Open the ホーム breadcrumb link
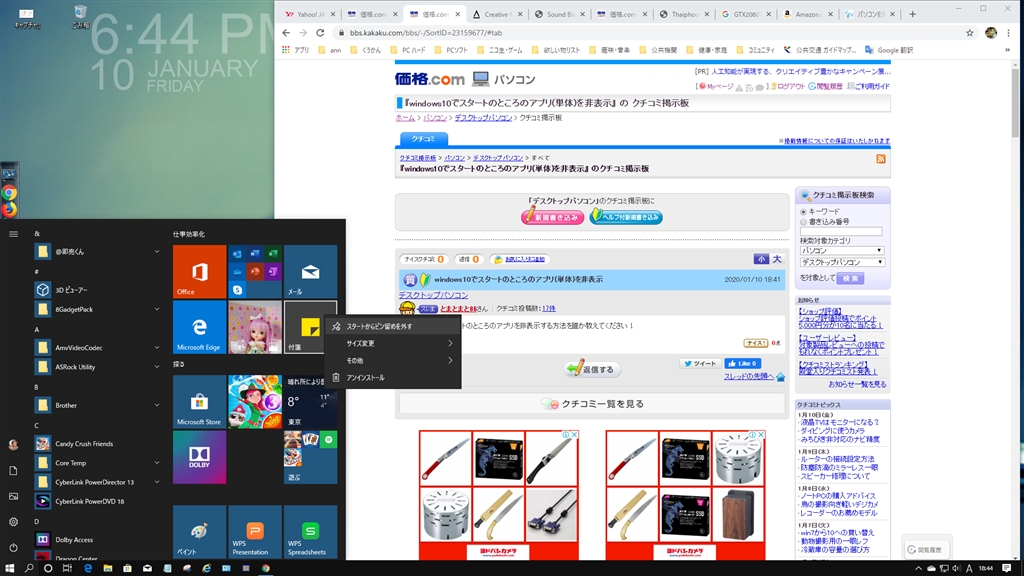This screenshot has width=1024, height=576. (x=405, y=118)
